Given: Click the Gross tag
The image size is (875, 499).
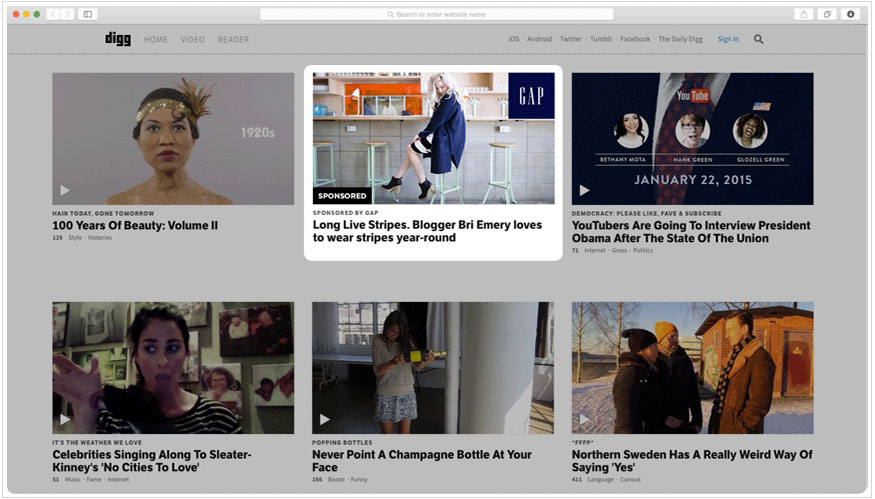Looking at the screenshot, I should 619,251.
